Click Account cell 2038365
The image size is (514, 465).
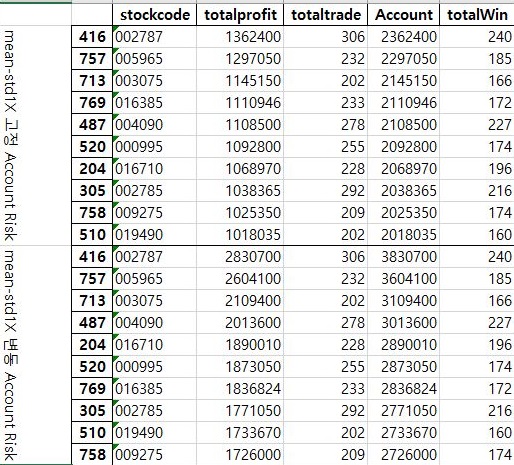point(404,191)
